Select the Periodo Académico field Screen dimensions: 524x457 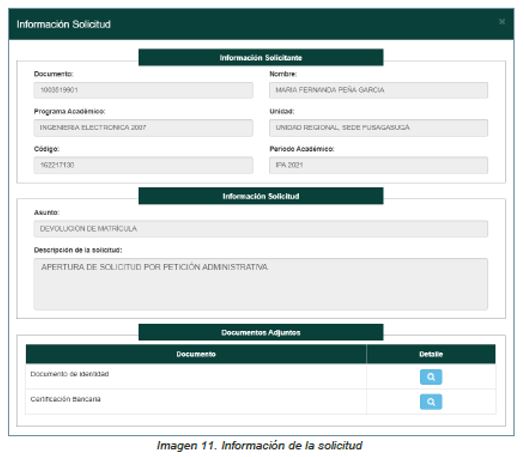tap(378, 165)
